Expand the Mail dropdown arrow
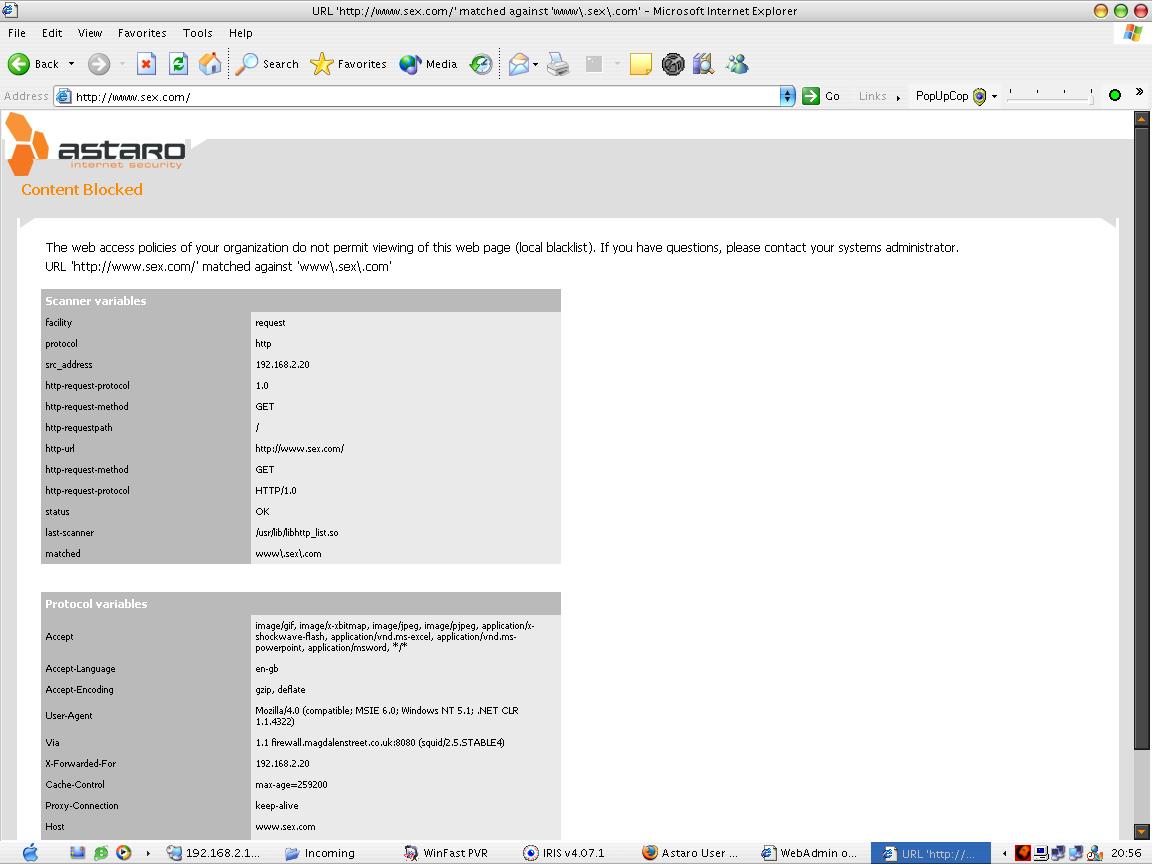The image size is (1152, 864). coord(536,64)
